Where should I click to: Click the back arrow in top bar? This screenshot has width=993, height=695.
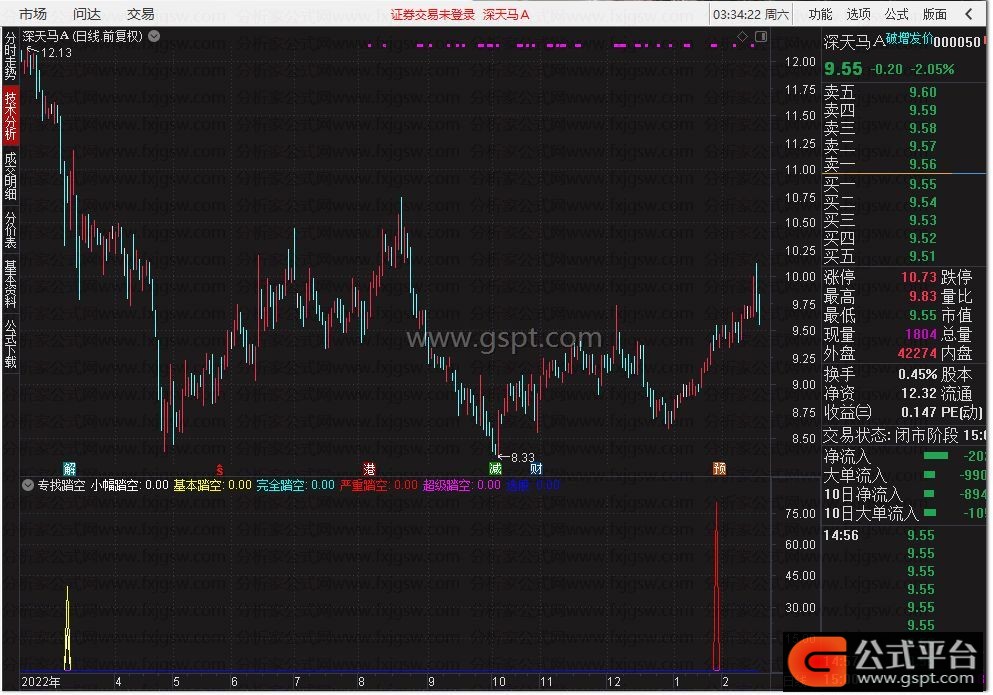click(969, 14)
